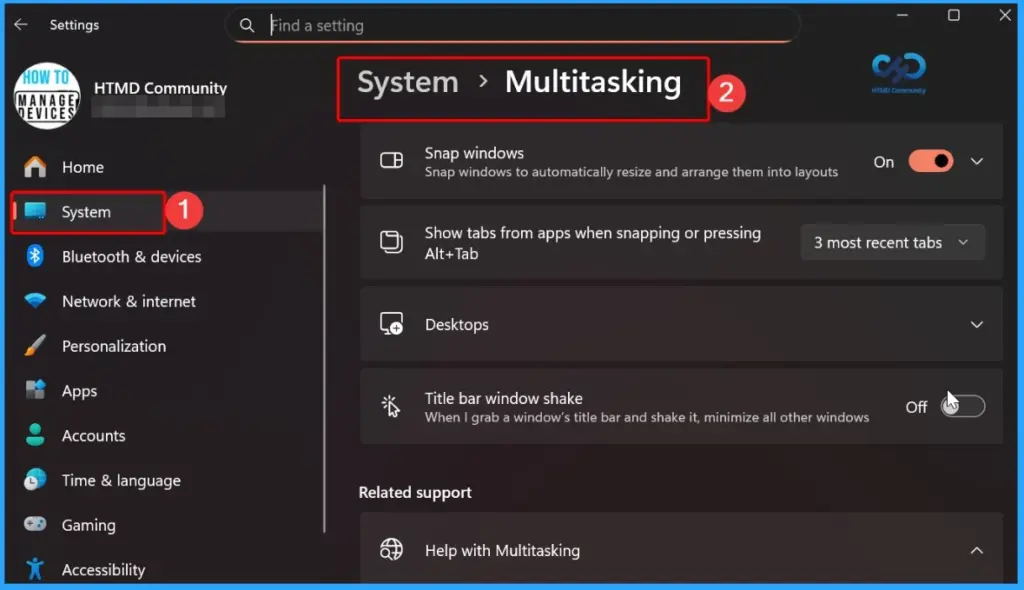The image size is (1024, 590).
Task: Maximize the Settings window
Action: (953, 15)
